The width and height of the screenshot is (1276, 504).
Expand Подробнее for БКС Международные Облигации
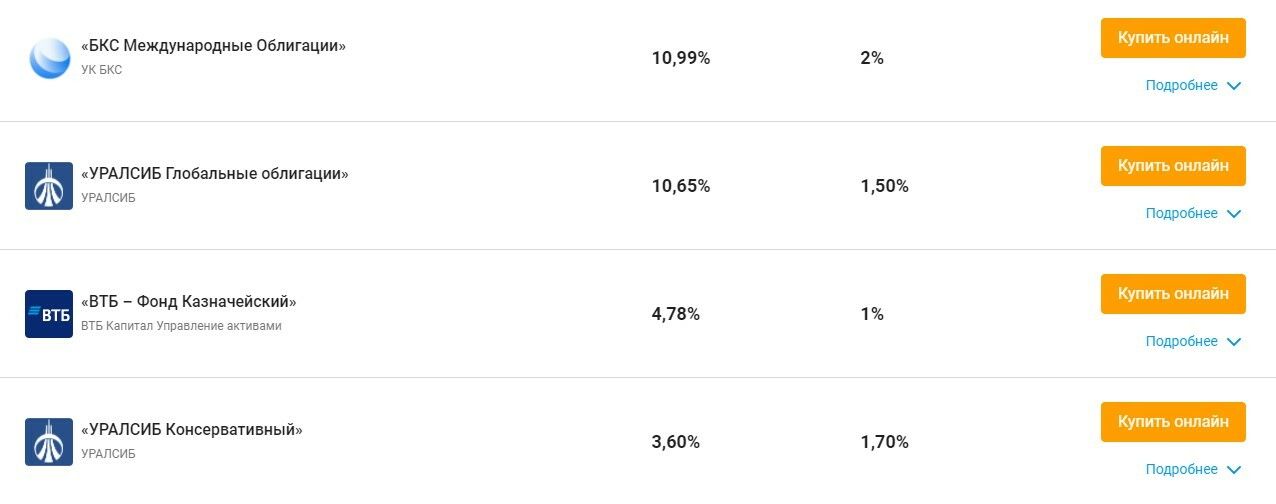[x=1192, y=86]
